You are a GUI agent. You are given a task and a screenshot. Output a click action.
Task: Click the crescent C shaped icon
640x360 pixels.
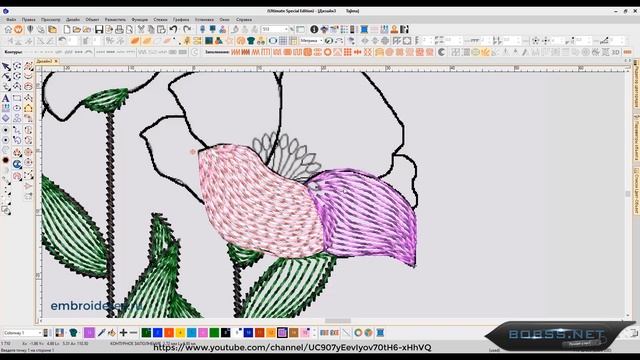(441, 52)
